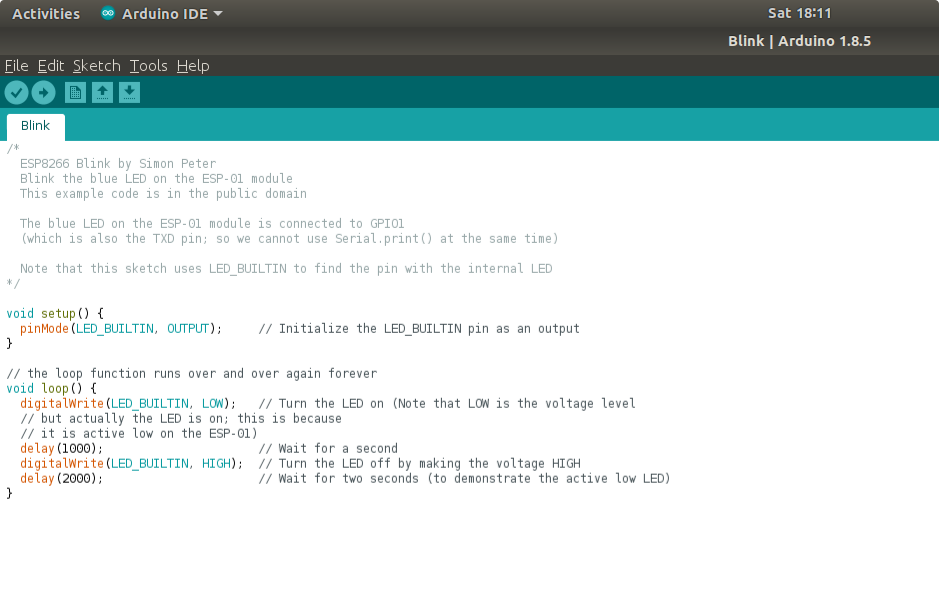Image resolution: width=939 pixels, height=592 pixels.
Task: Open the Edit menu
Action: [x=50, y=66]
